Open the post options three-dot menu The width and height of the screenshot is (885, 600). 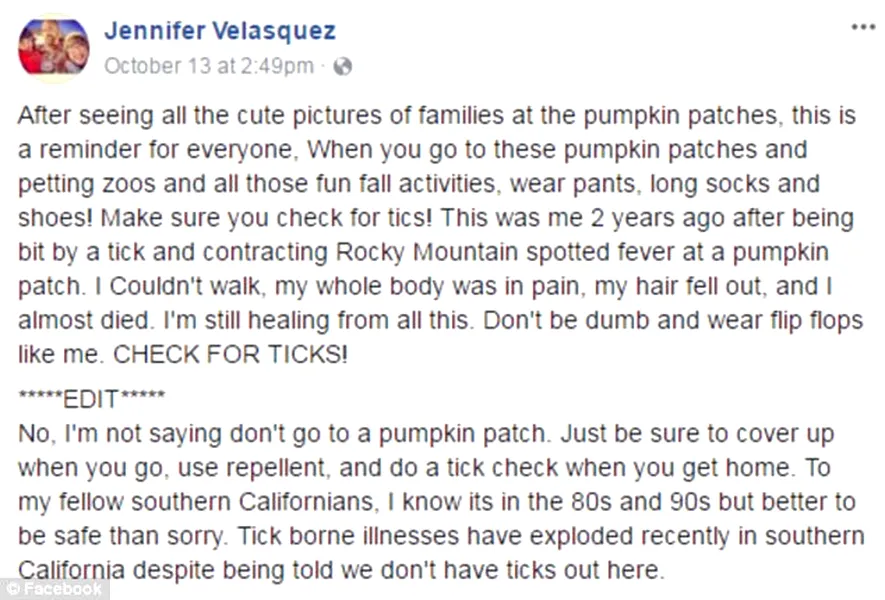pyautogui.click(x=862, y=27)
